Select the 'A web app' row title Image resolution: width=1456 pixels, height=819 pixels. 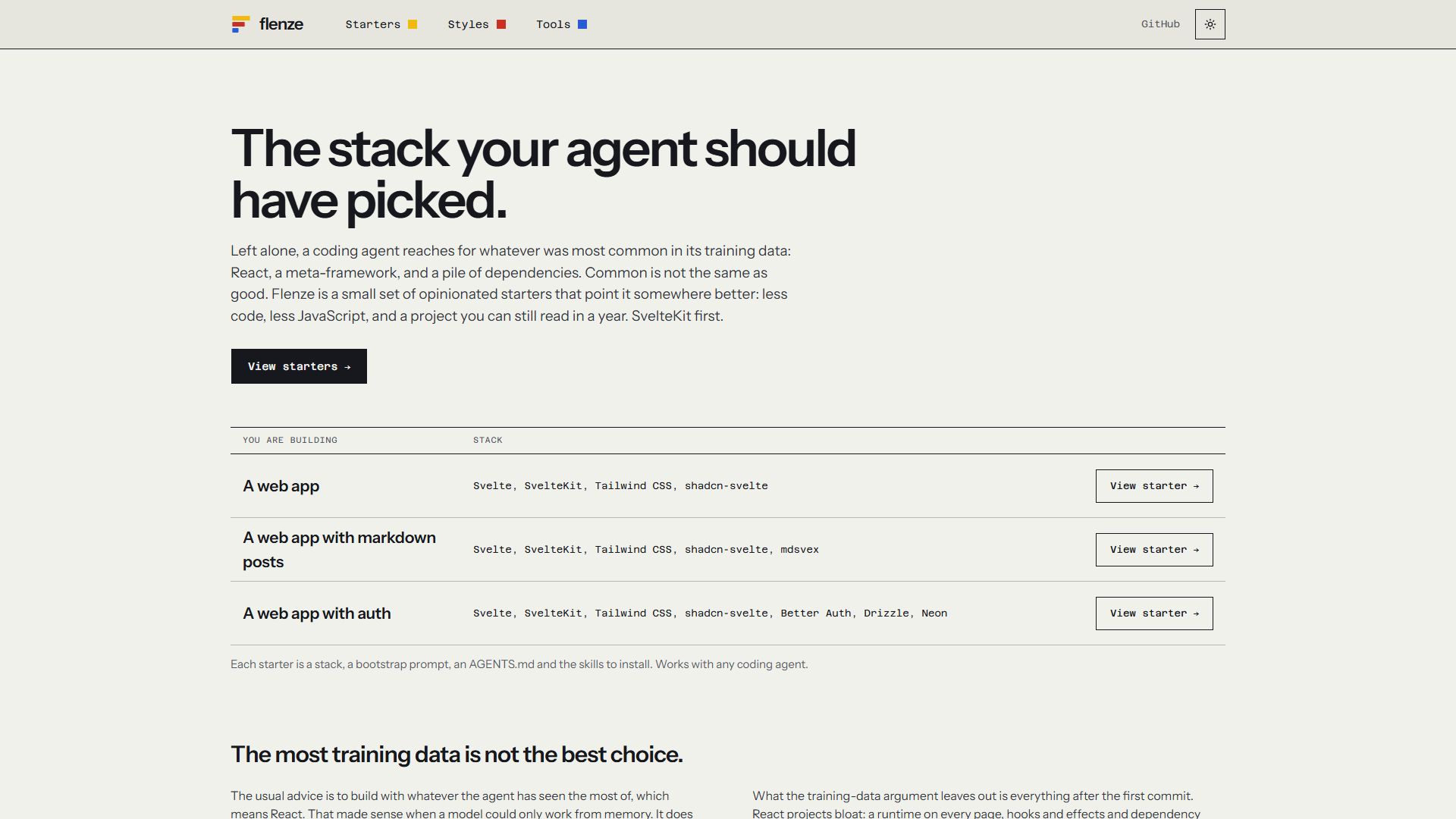coord(281,486)
